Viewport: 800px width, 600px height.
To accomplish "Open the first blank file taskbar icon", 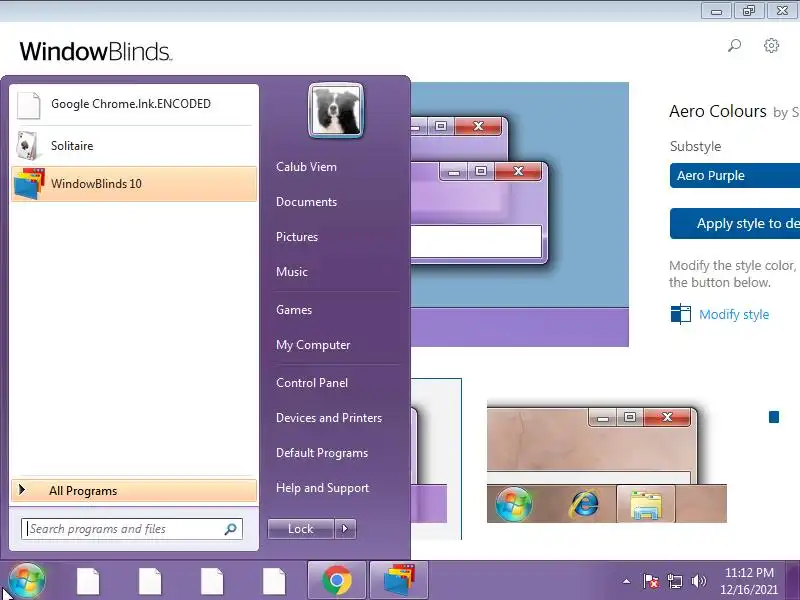I will 88,581.
